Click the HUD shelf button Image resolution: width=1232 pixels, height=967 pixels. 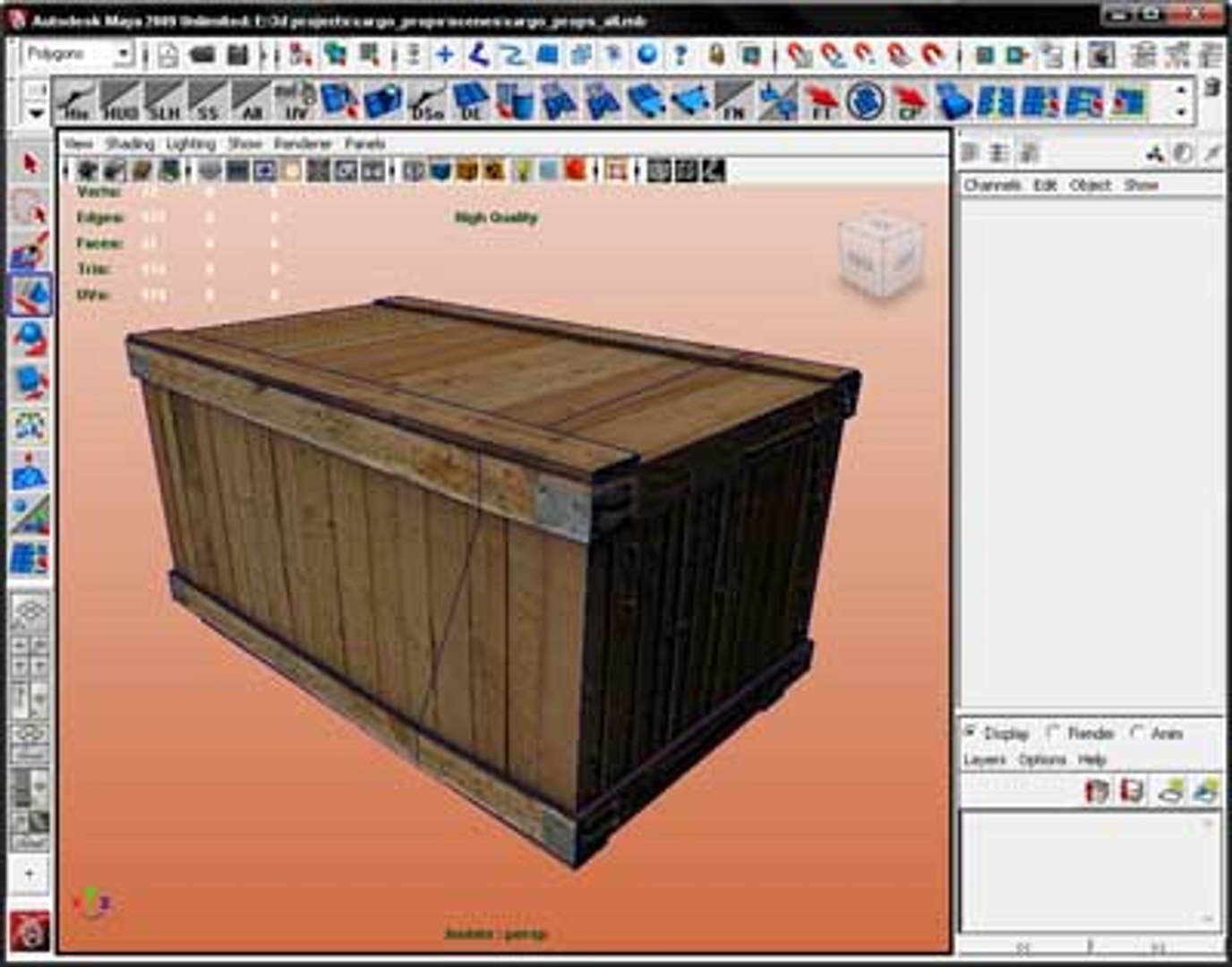tap(120, 100)
